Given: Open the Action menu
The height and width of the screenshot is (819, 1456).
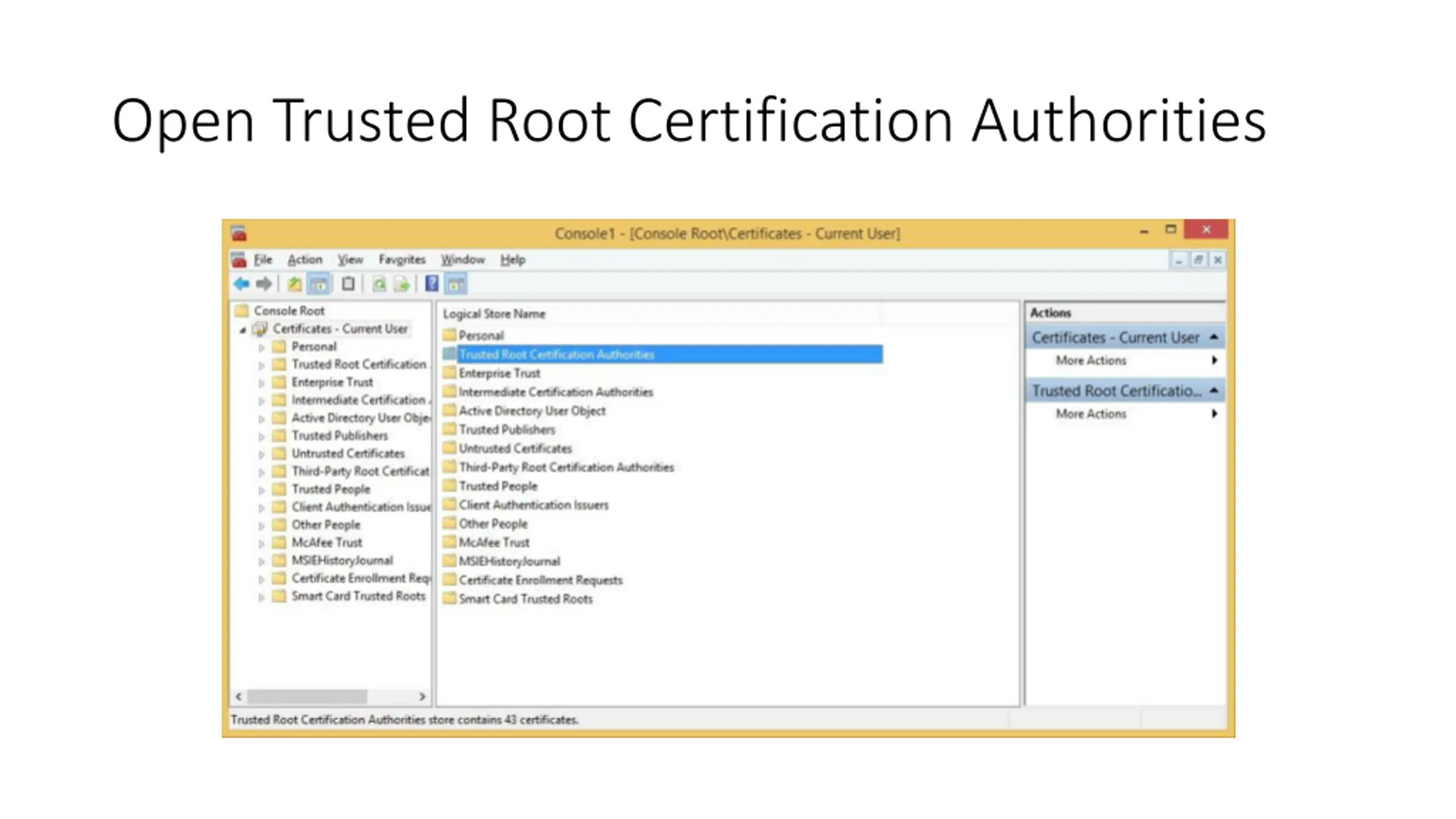Looking at the screenshot, I should [x=305, y=260].
